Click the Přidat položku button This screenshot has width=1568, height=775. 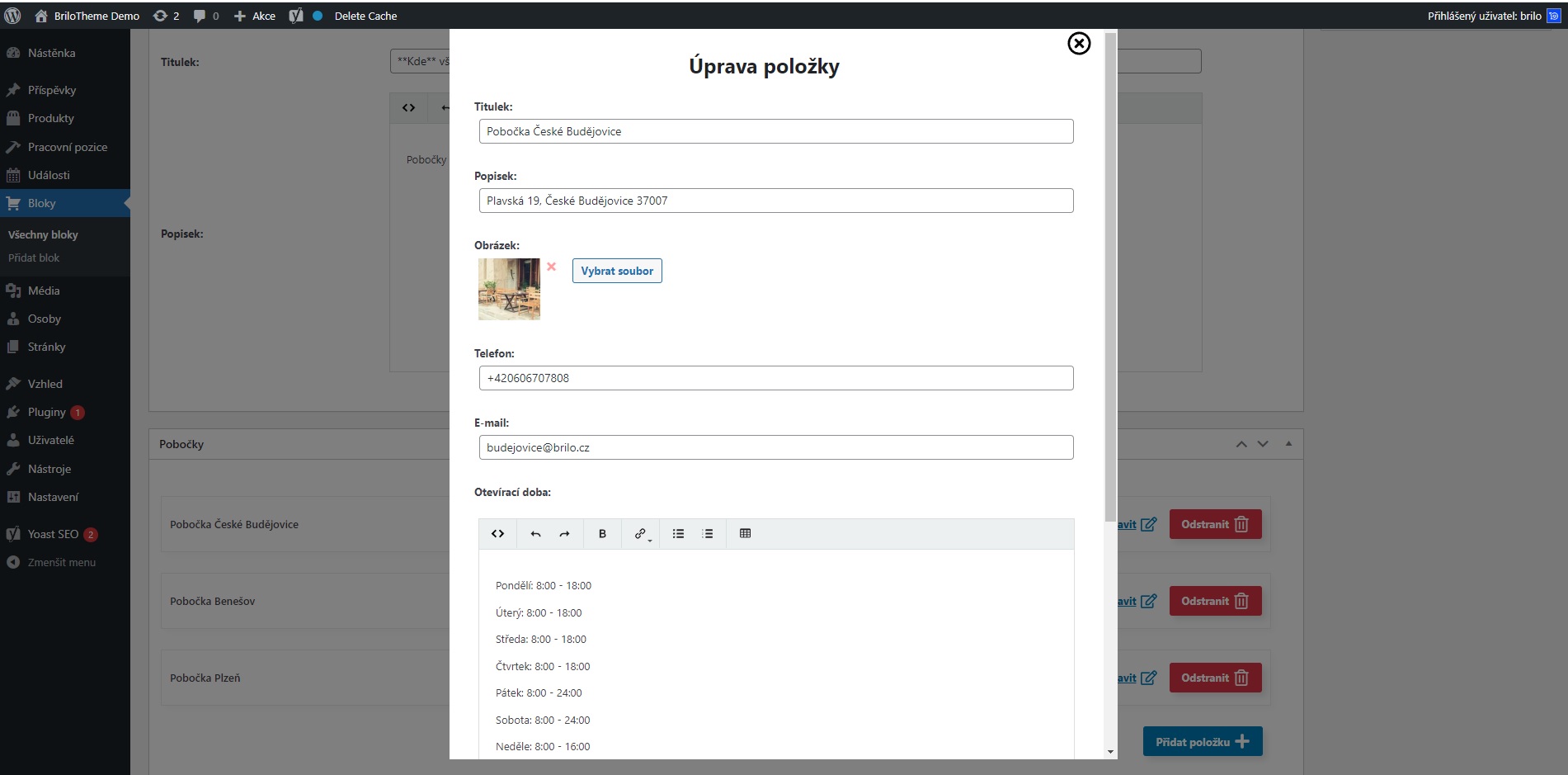(x=1202, y=742)
